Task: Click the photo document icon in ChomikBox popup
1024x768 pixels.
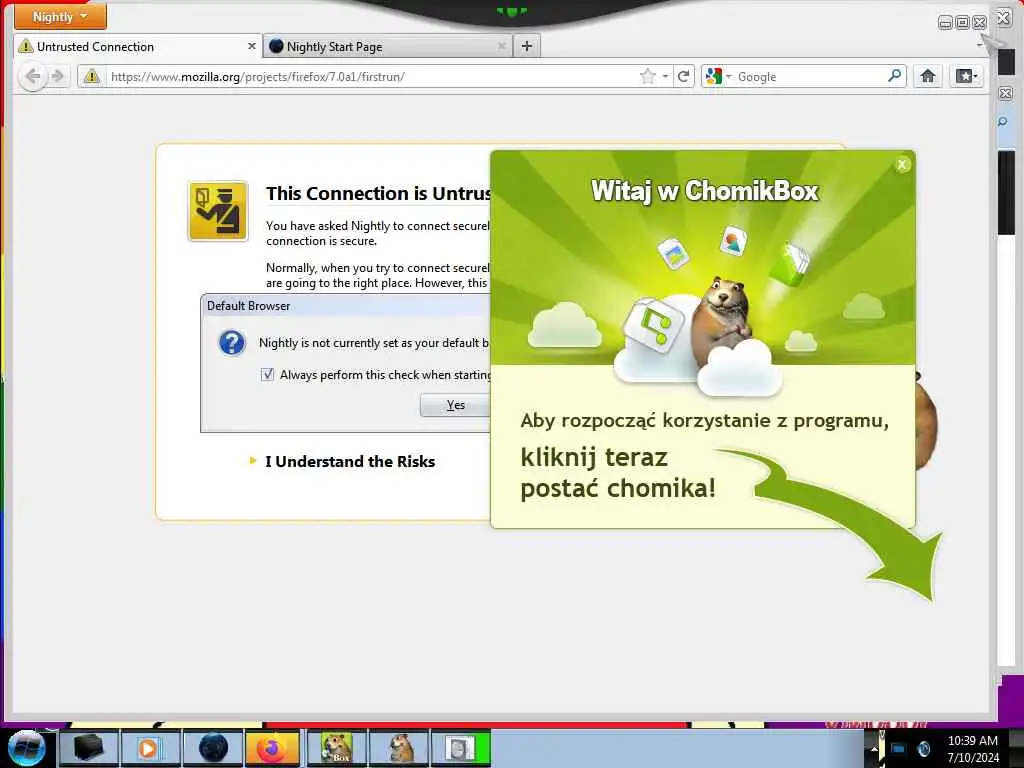Action: [x=674, y=253]
